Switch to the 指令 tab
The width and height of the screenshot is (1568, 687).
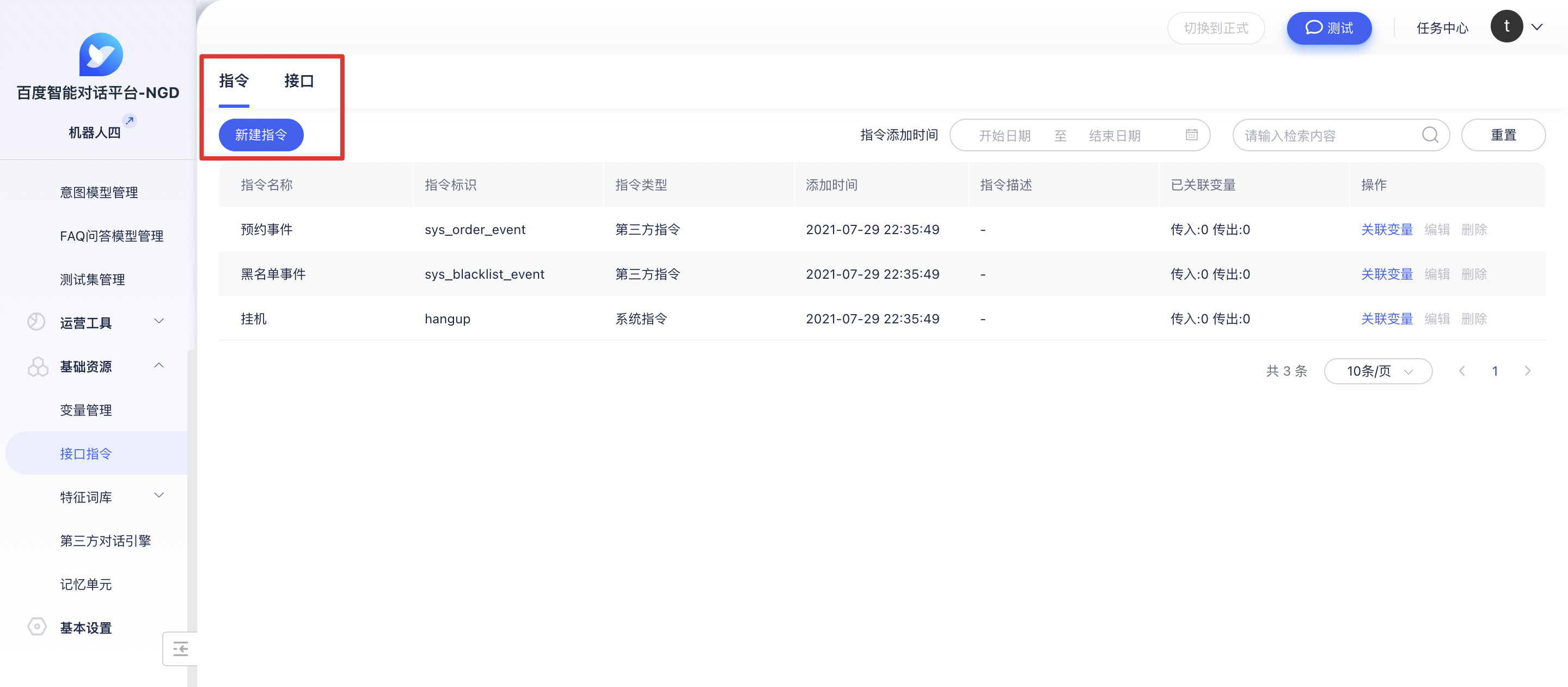[x=234, y=81]
